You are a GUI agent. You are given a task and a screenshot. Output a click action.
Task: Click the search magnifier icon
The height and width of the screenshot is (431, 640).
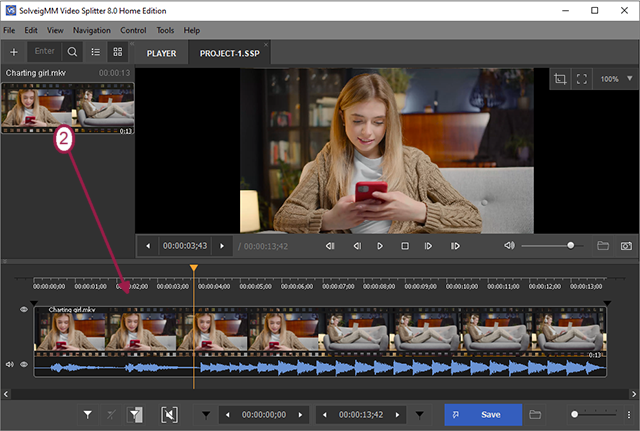click(x=73, y=51)
